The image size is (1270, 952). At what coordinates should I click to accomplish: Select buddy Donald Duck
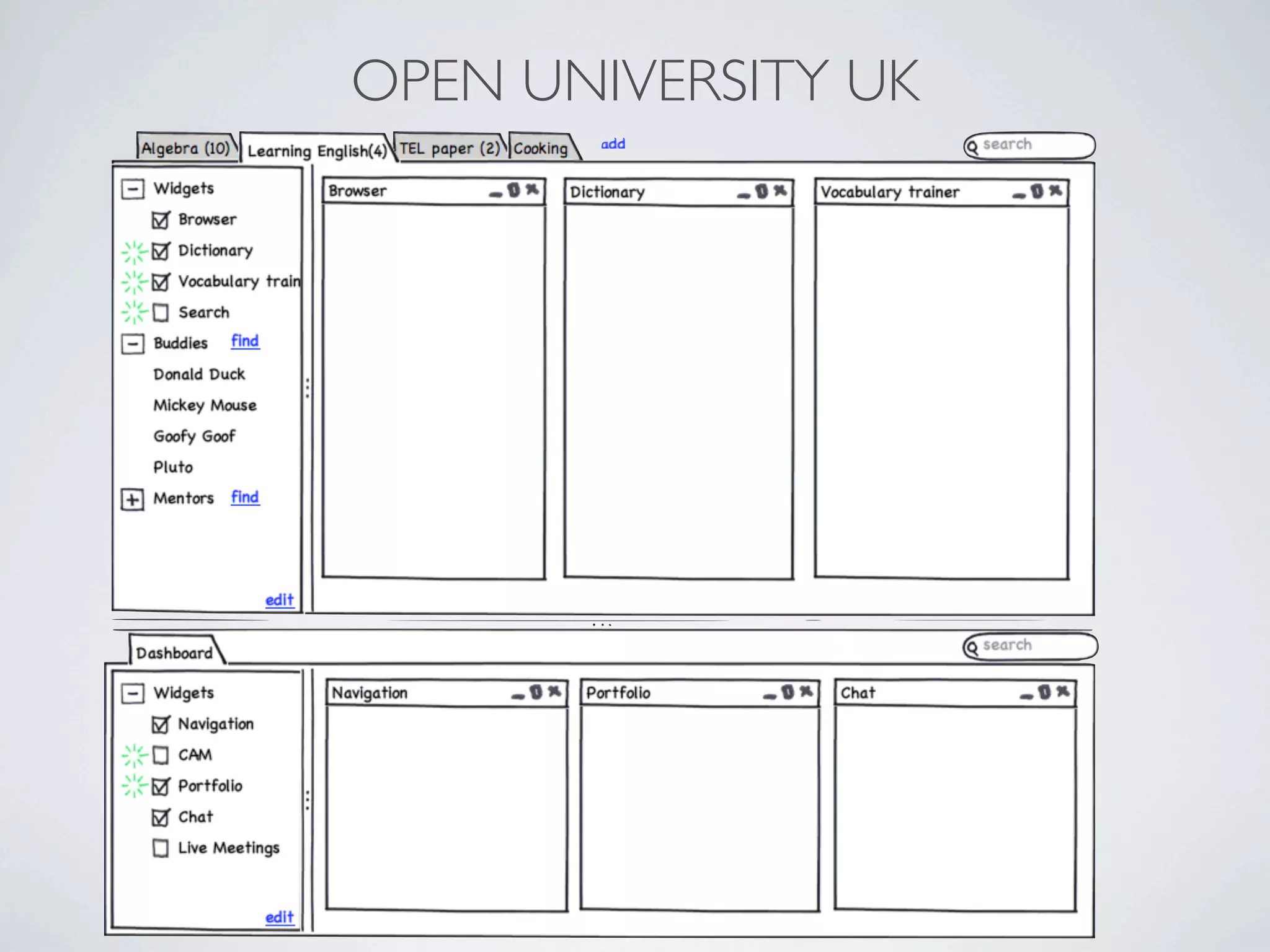click(x=199, y=374)
